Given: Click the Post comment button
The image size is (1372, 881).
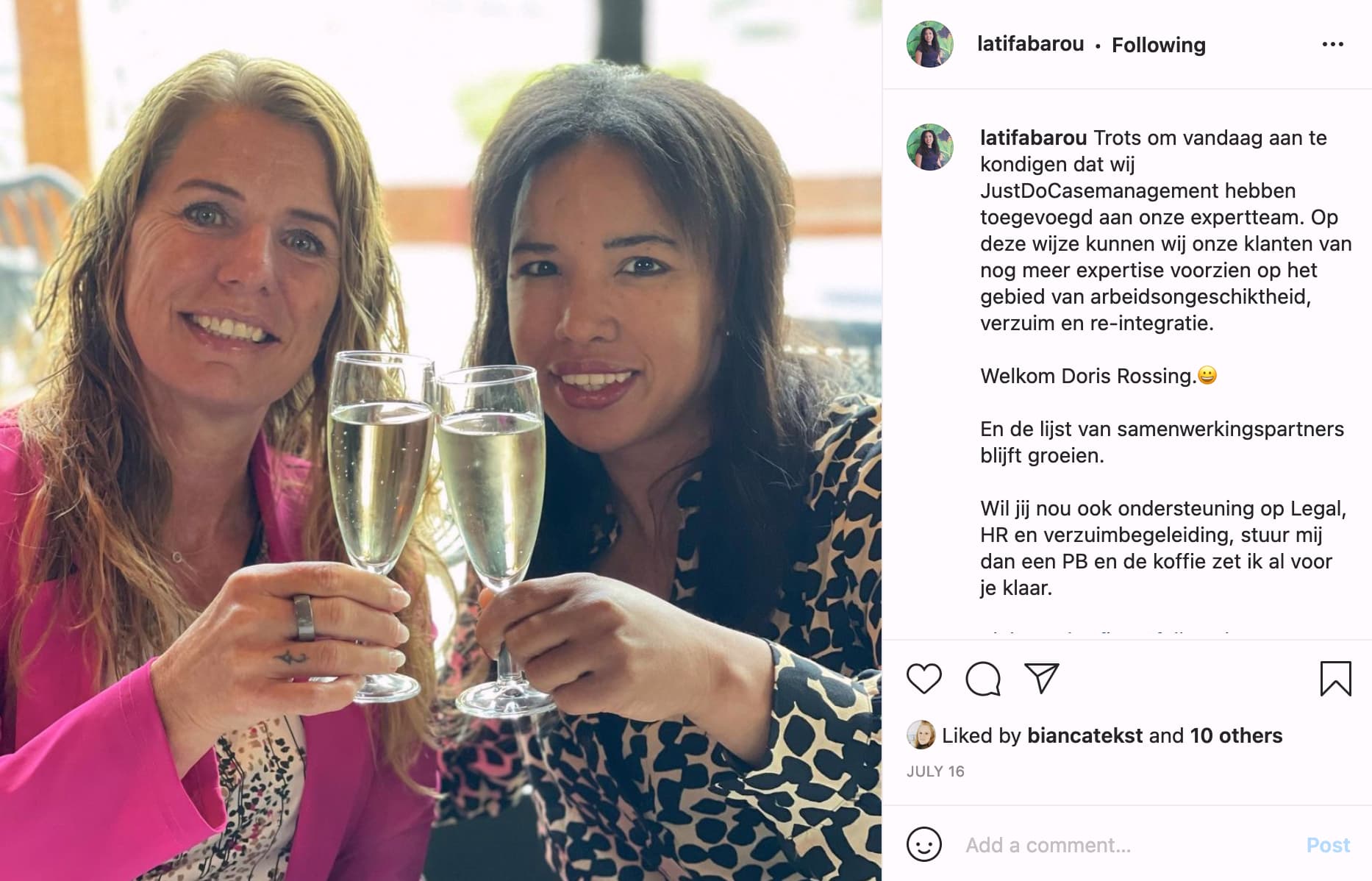Looking at the screenshot, I should (x=1328, y=845).
